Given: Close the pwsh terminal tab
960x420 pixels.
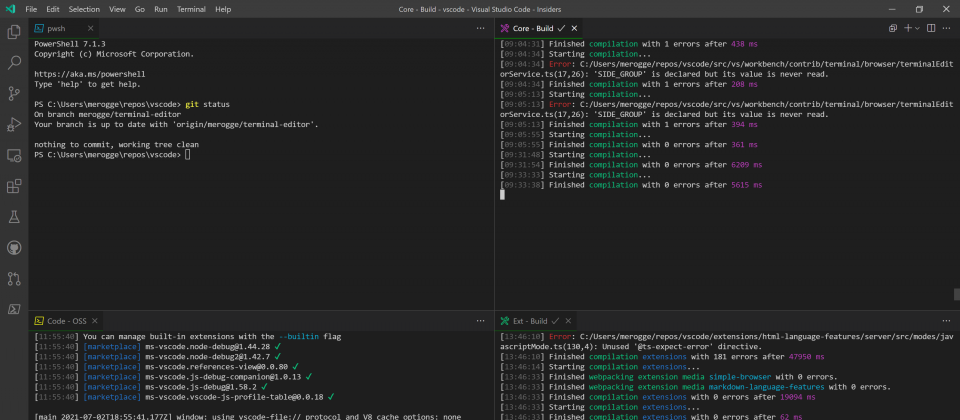Looking at the screenshot, I should point(91,28).
